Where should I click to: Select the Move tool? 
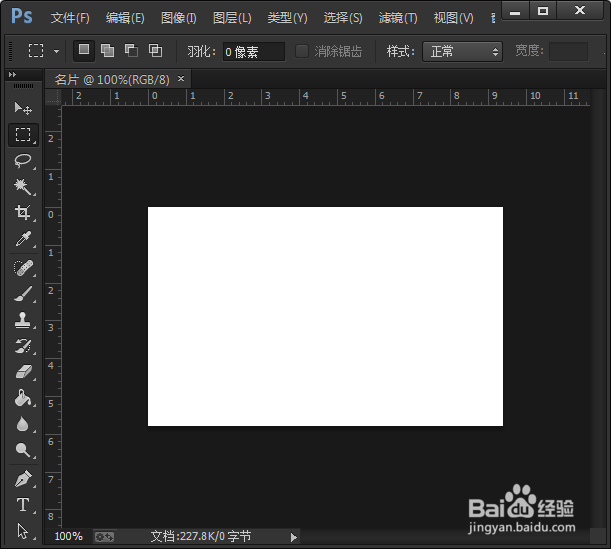(23, 108)
